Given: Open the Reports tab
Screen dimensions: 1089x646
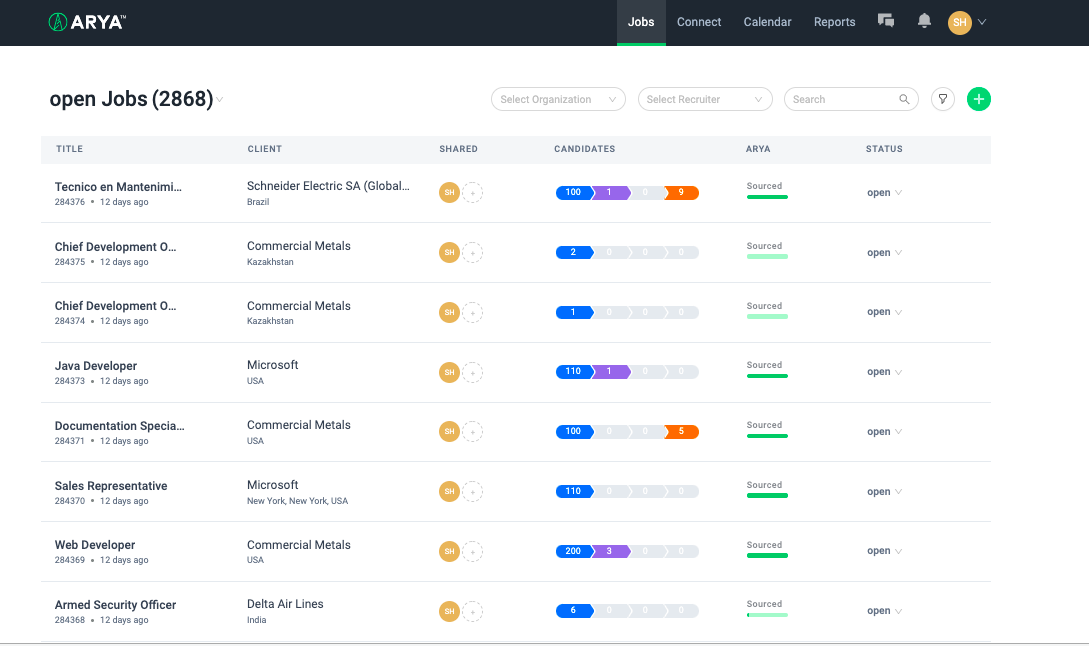Looking at the screenshot, I should 834,22.
